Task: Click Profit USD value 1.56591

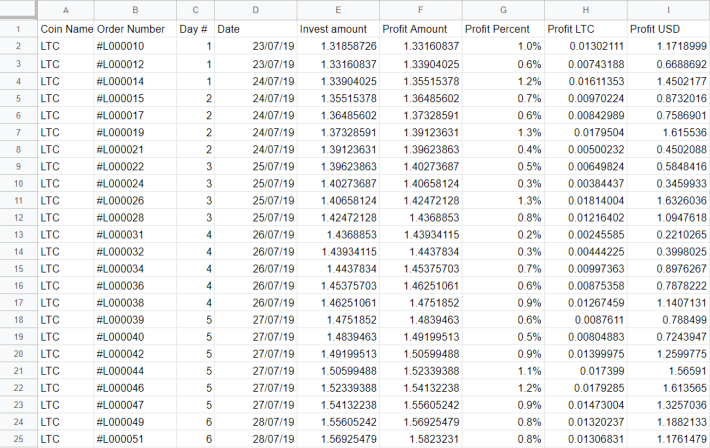Action: [x=668, y=371]
